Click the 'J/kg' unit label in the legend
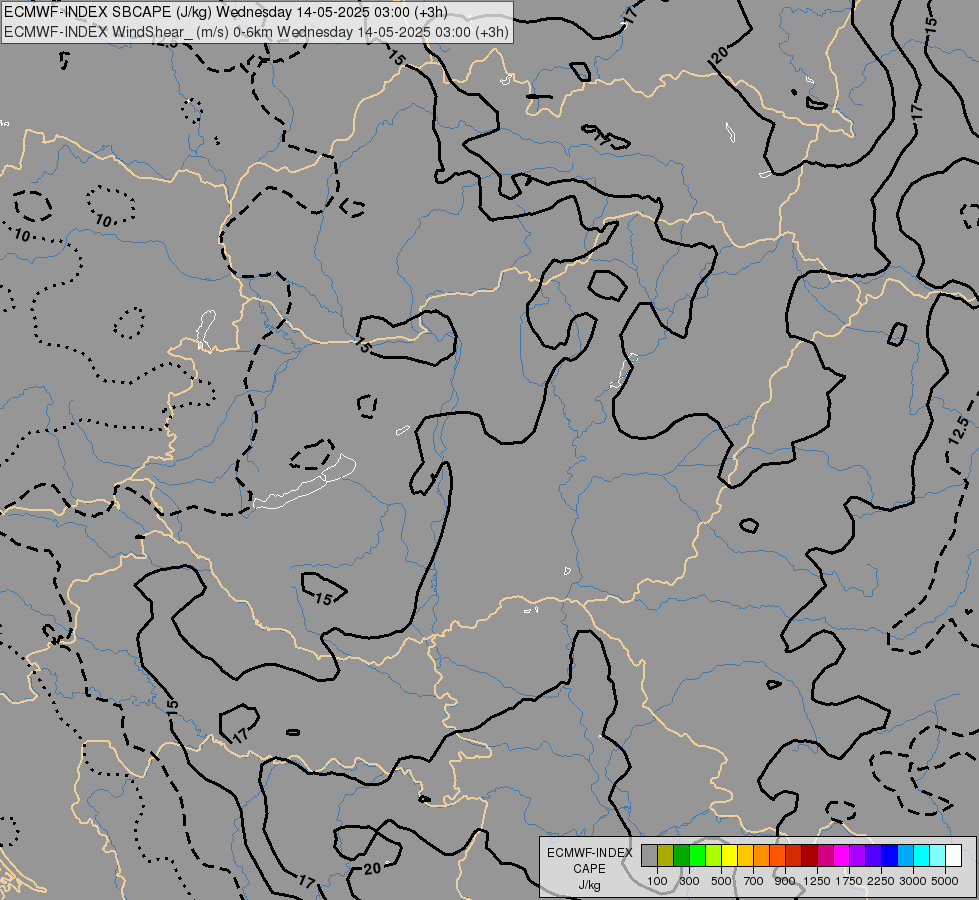 point(589,885)
